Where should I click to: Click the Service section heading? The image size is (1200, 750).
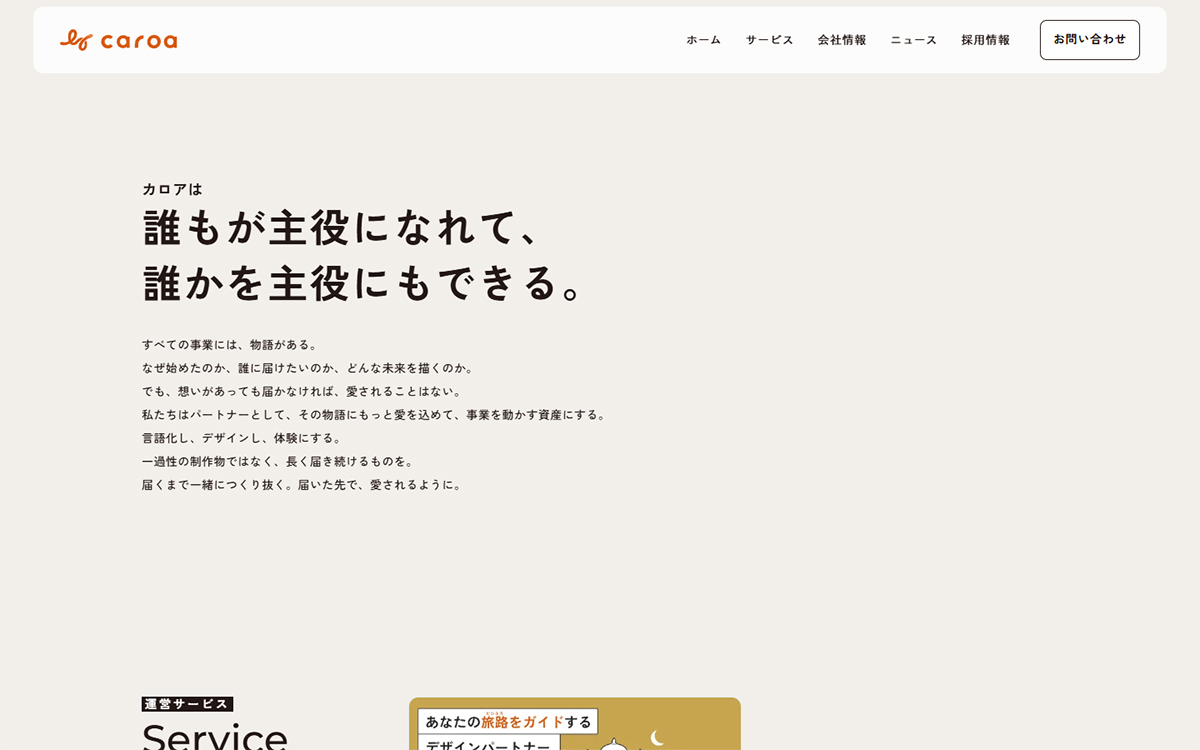tap(215, 740)
